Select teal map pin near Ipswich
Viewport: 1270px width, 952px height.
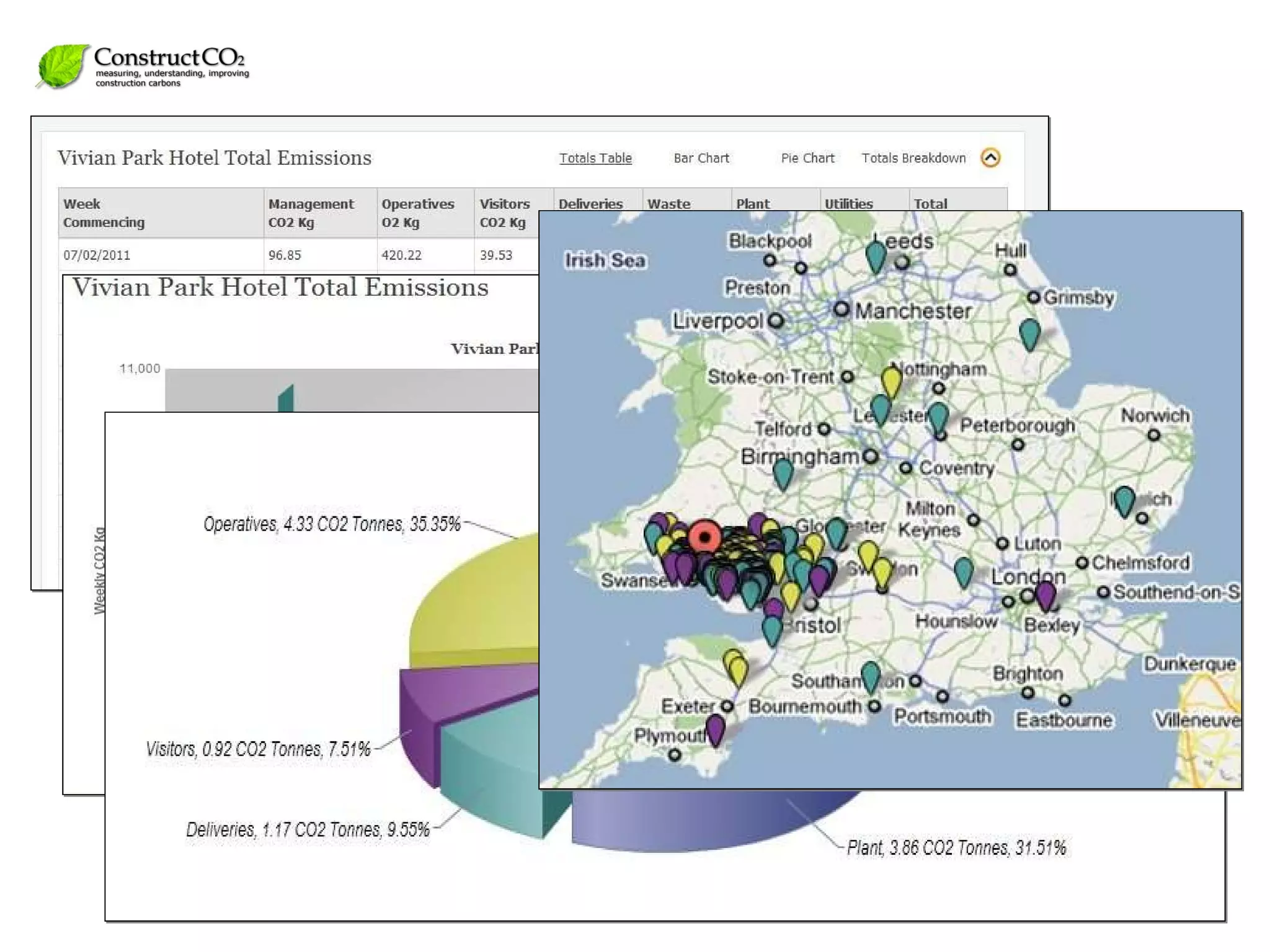pos(1124,500)
